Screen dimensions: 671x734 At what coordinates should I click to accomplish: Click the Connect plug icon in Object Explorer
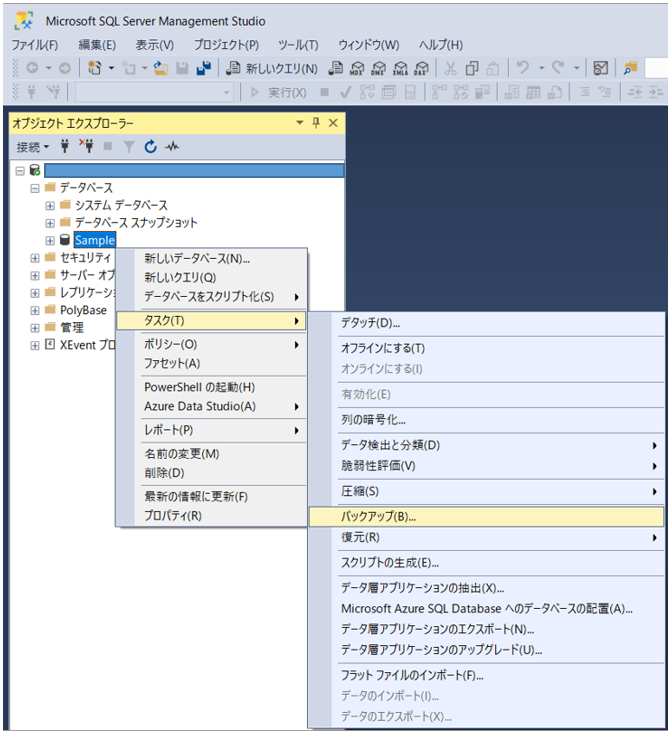[x=65, y=147]
